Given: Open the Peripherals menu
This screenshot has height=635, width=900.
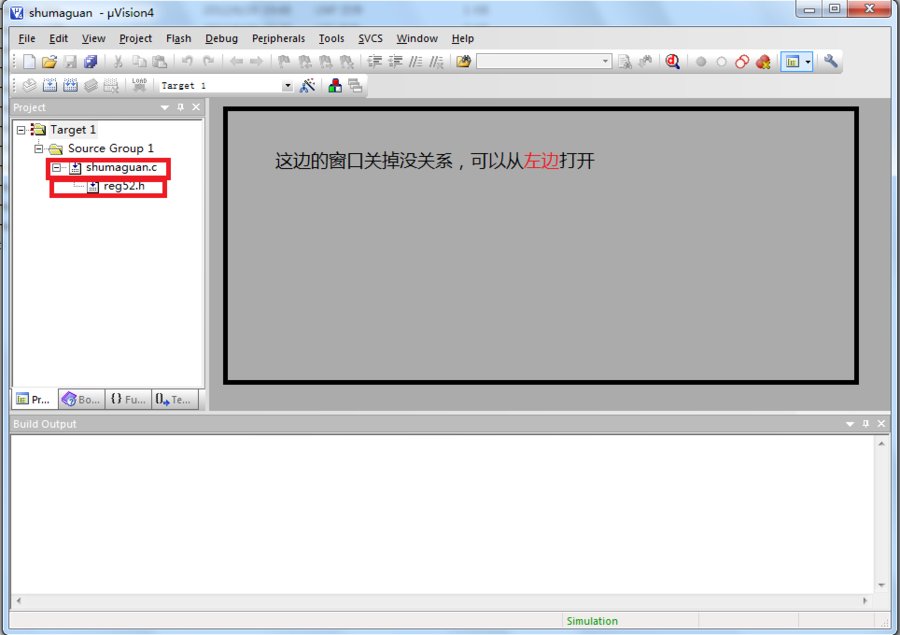Looking at the screenshot, I should coord(278,38).
